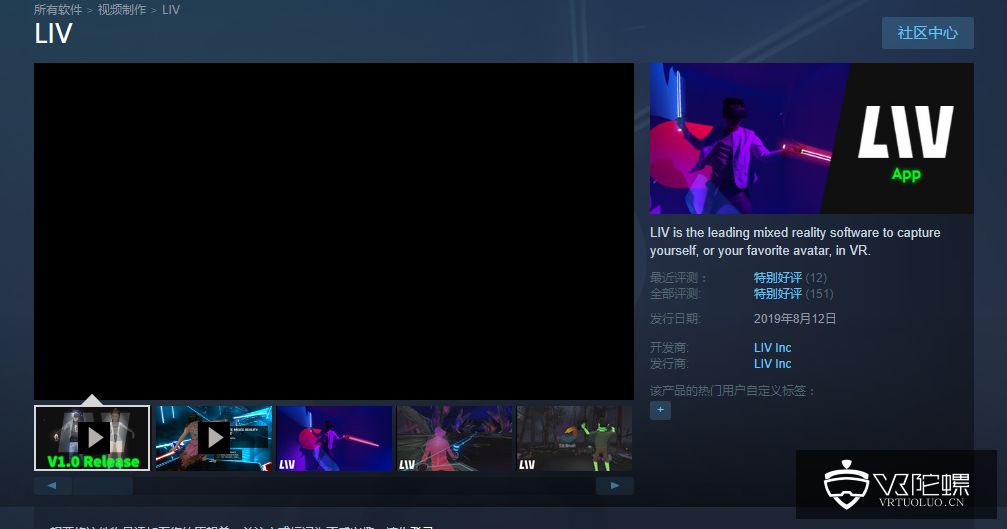The height and width of the screenshot is (529, 1007).
Task: Select the pink figure screenshot thumbnail
Action: pyautogui.click(x=454, y=438)
